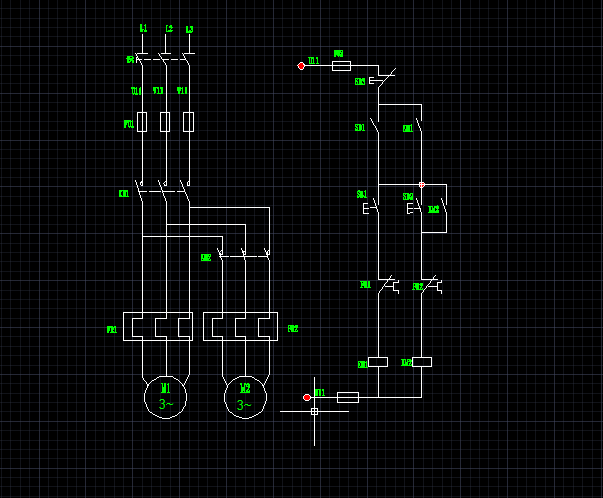The image size is (603, 498).
Task: Select the 3~ text inside motor M1
Action: pos(166,404)
